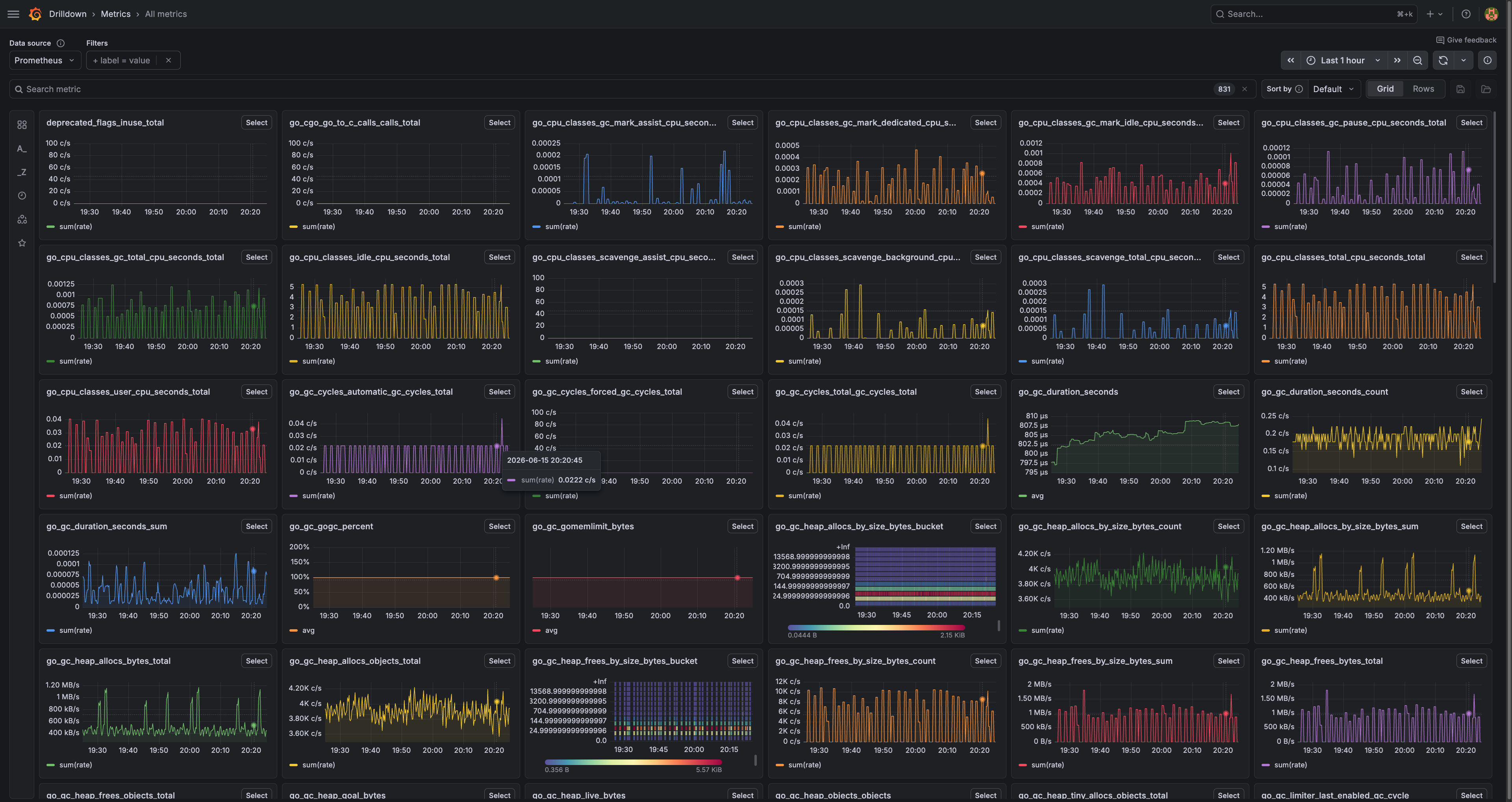Select the go_gc_cycles_forced_gc_cycles_total metric
This screenshot has width=1512, height=802.
point(743,392)
